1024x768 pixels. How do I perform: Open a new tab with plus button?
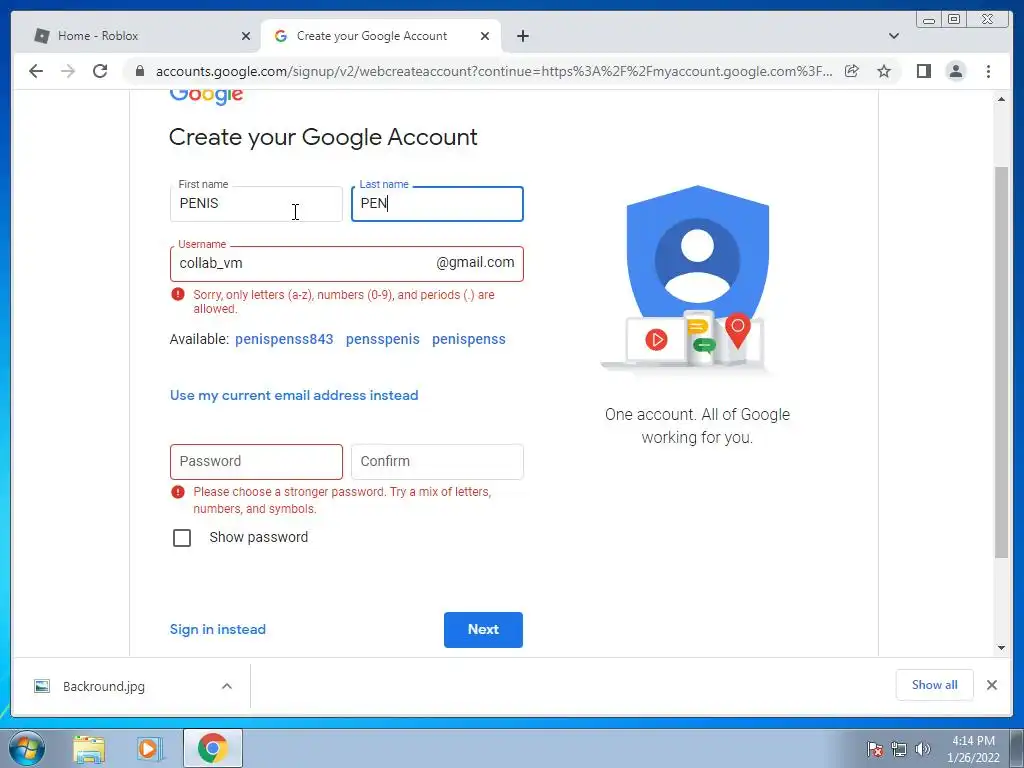click(522, 36)
